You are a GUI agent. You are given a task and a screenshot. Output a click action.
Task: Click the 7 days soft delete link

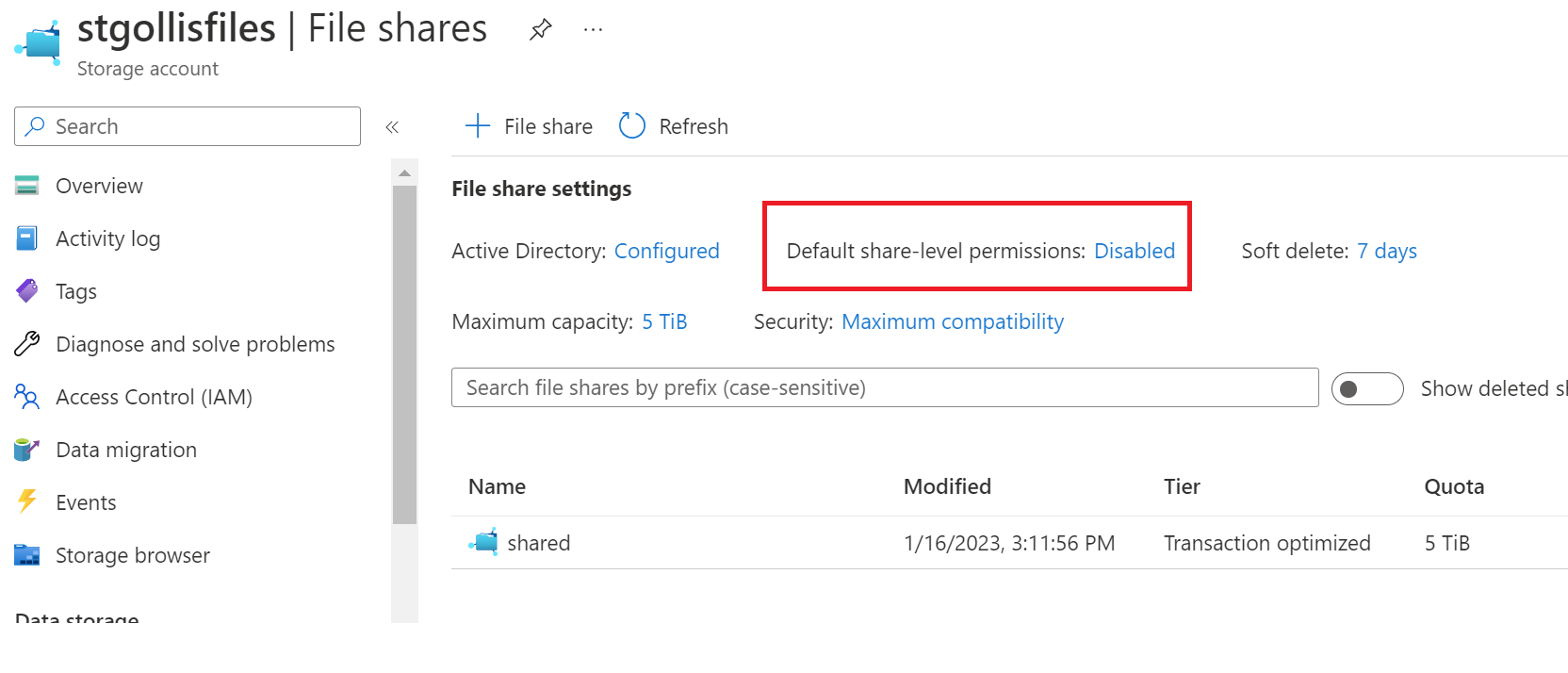click(1386, 251)
